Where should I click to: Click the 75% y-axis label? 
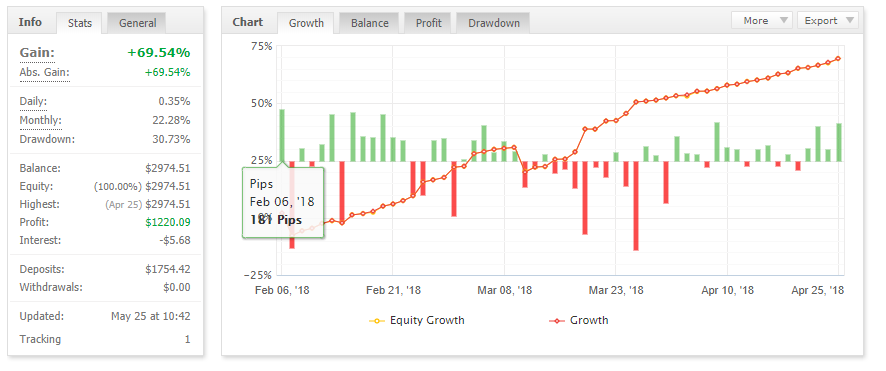pyautogui.click(x=262, y=47)
